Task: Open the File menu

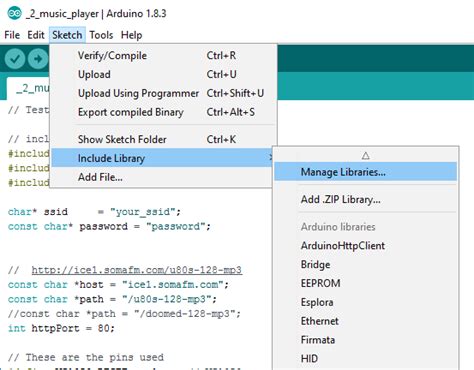Action: tap(12, 35)
